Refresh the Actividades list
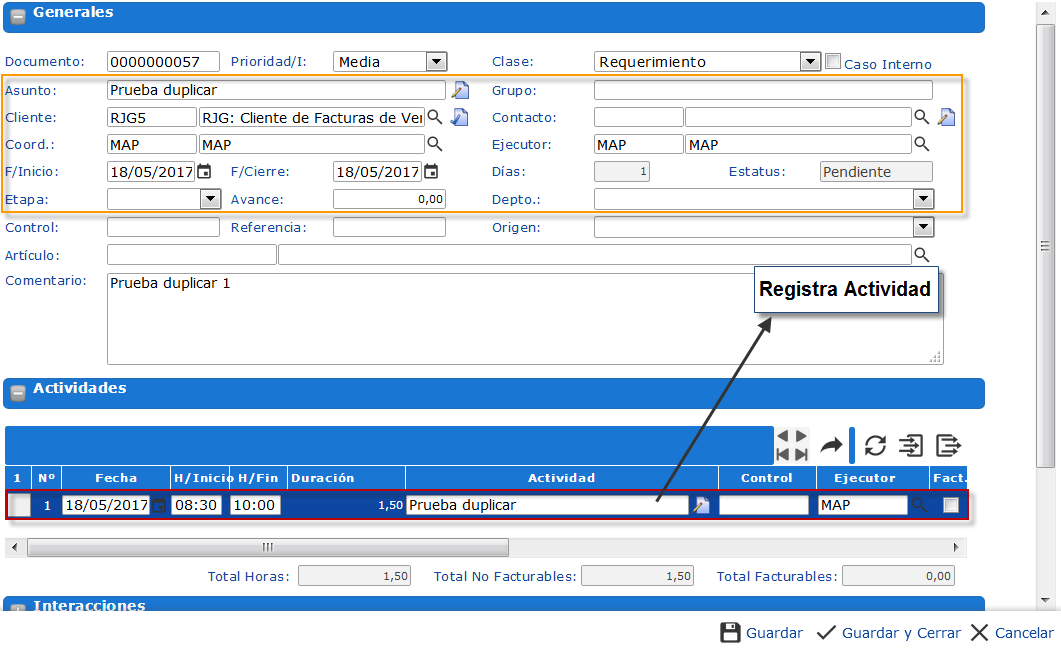The image size is (1061, 652). pyautogui.click(x=876, y=445)
